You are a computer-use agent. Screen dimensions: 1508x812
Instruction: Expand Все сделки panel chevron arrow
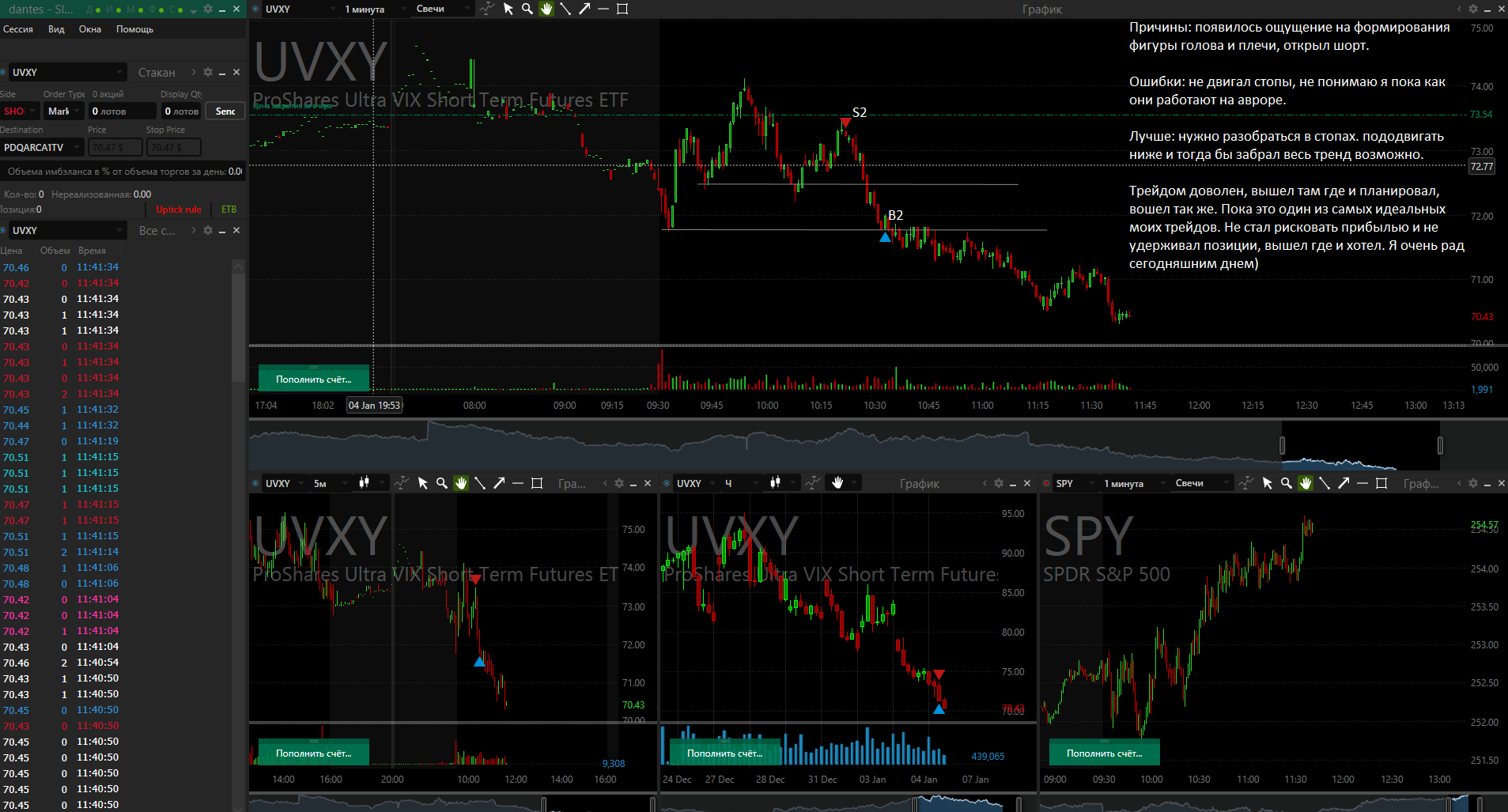(194, 230)
